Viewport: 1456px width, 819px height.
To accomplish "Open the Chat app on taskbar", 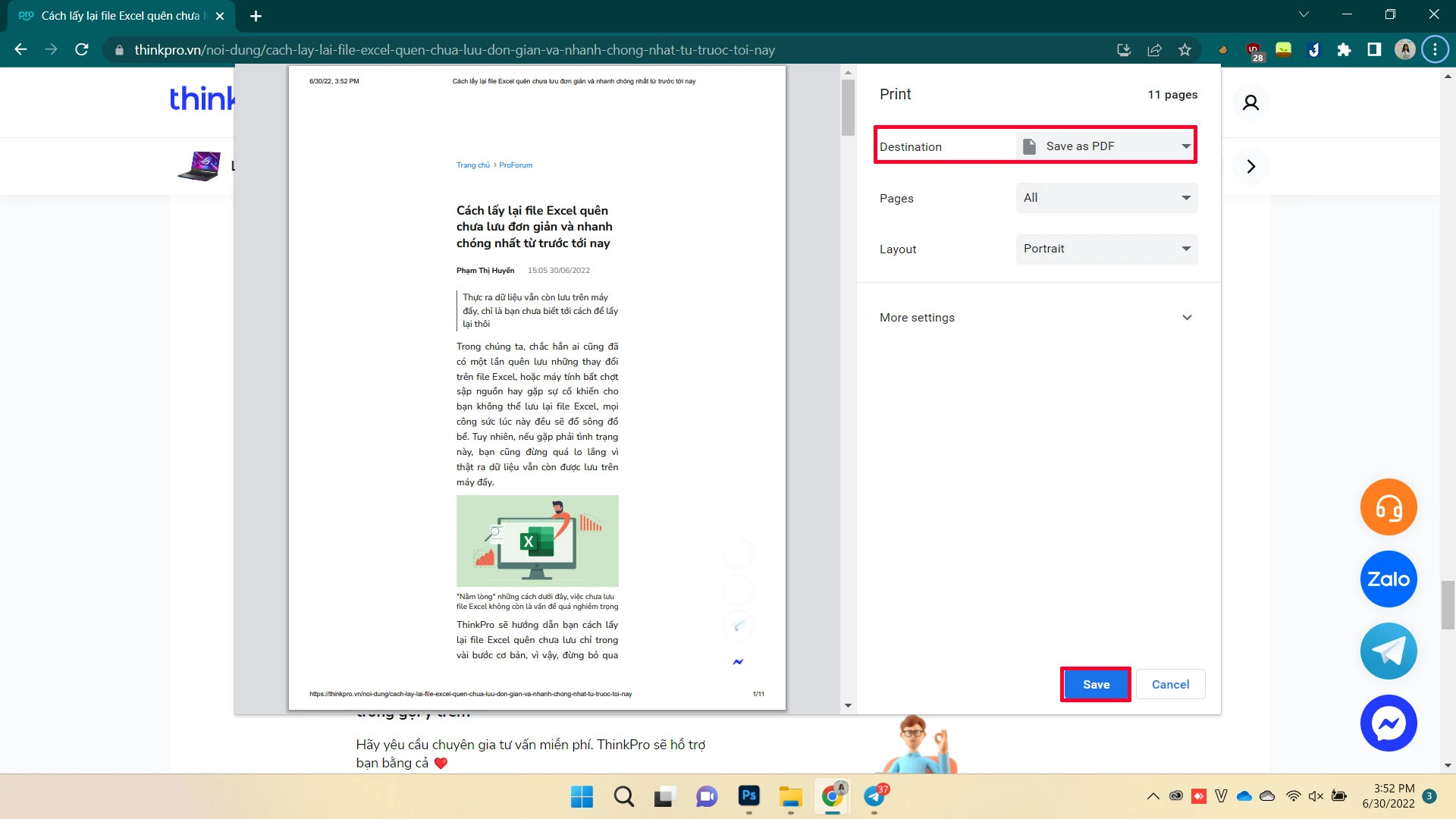I will (707, 796).
